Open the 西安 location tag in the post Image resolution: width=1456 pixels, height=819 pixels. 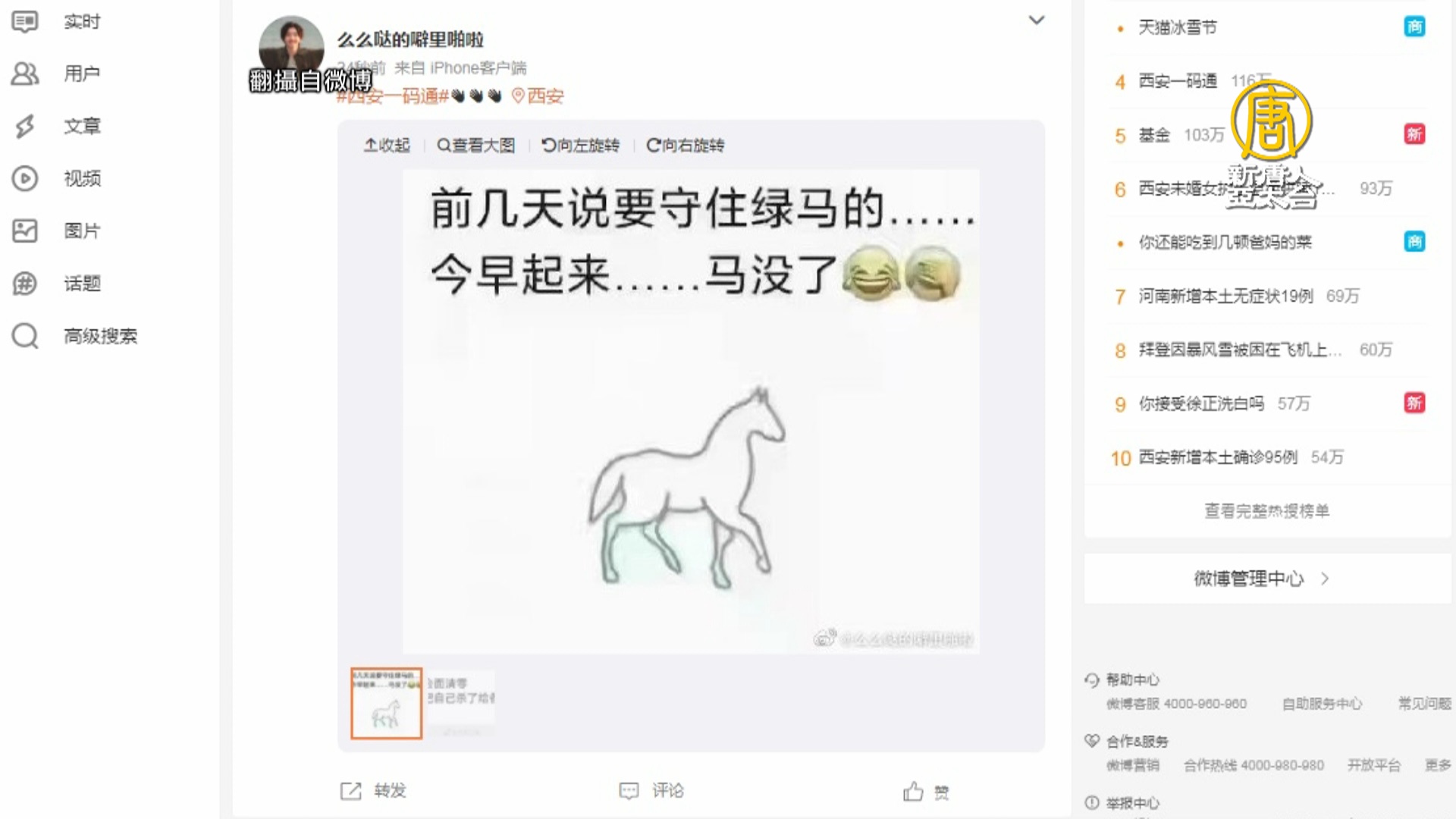(538, 96)
